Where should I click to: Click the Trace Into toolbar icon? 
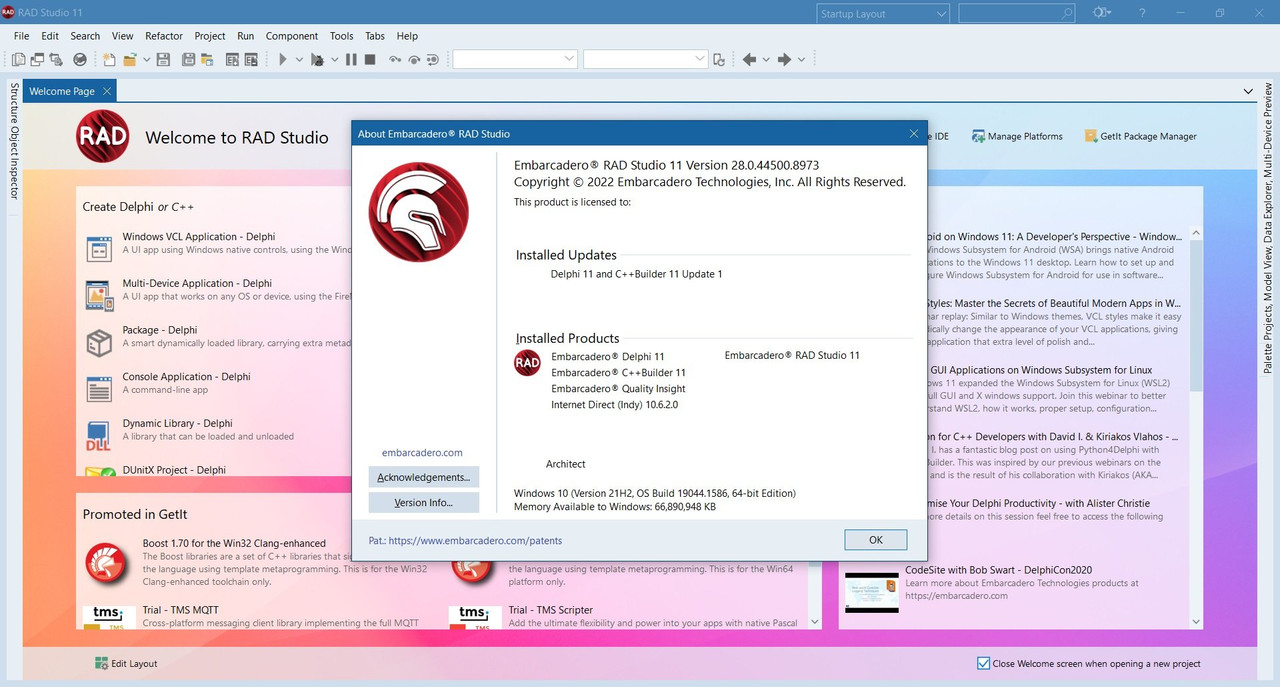(x=395, y=60)
